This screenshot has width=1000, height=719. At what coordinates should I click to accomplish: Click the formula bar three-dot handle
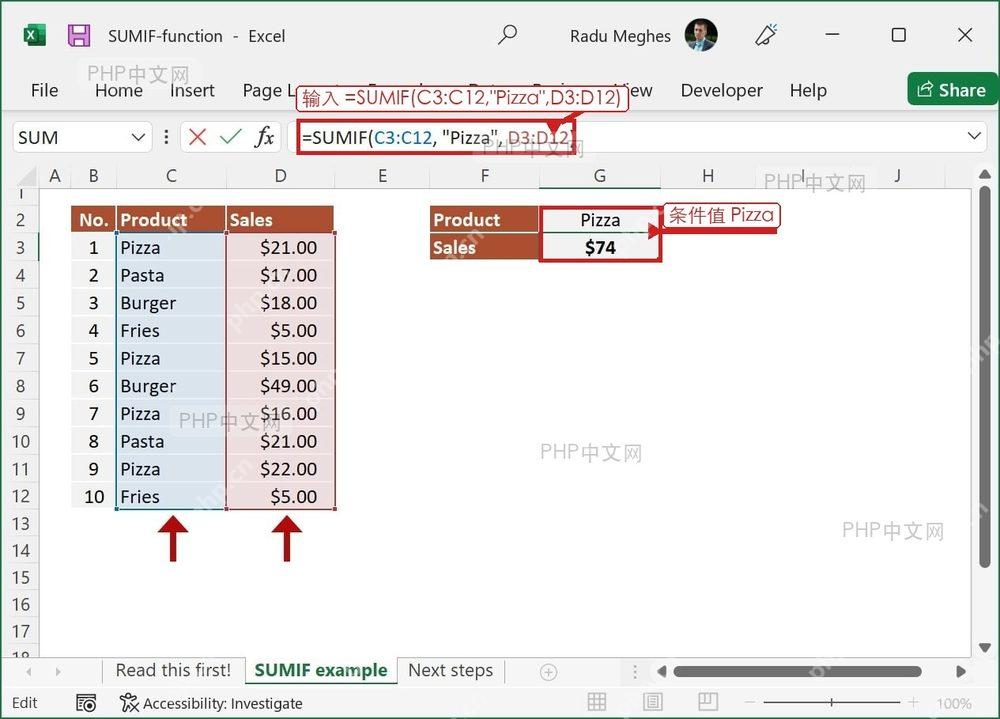[x=166, y=137]
